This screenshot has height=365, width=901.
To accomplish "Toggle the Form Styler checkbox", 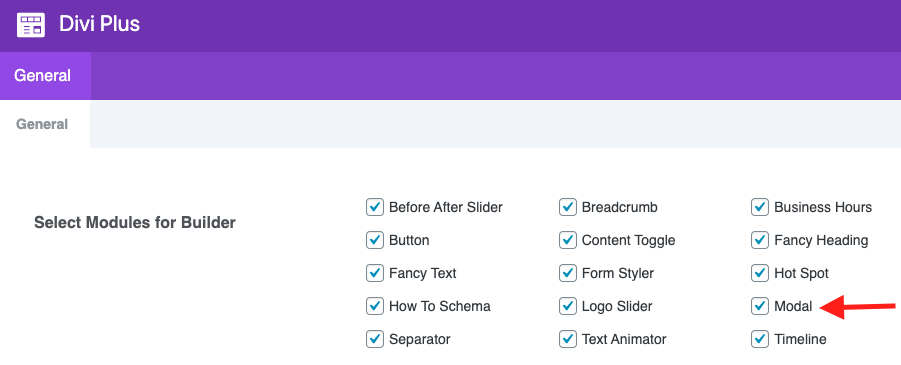I will (568, 273).
